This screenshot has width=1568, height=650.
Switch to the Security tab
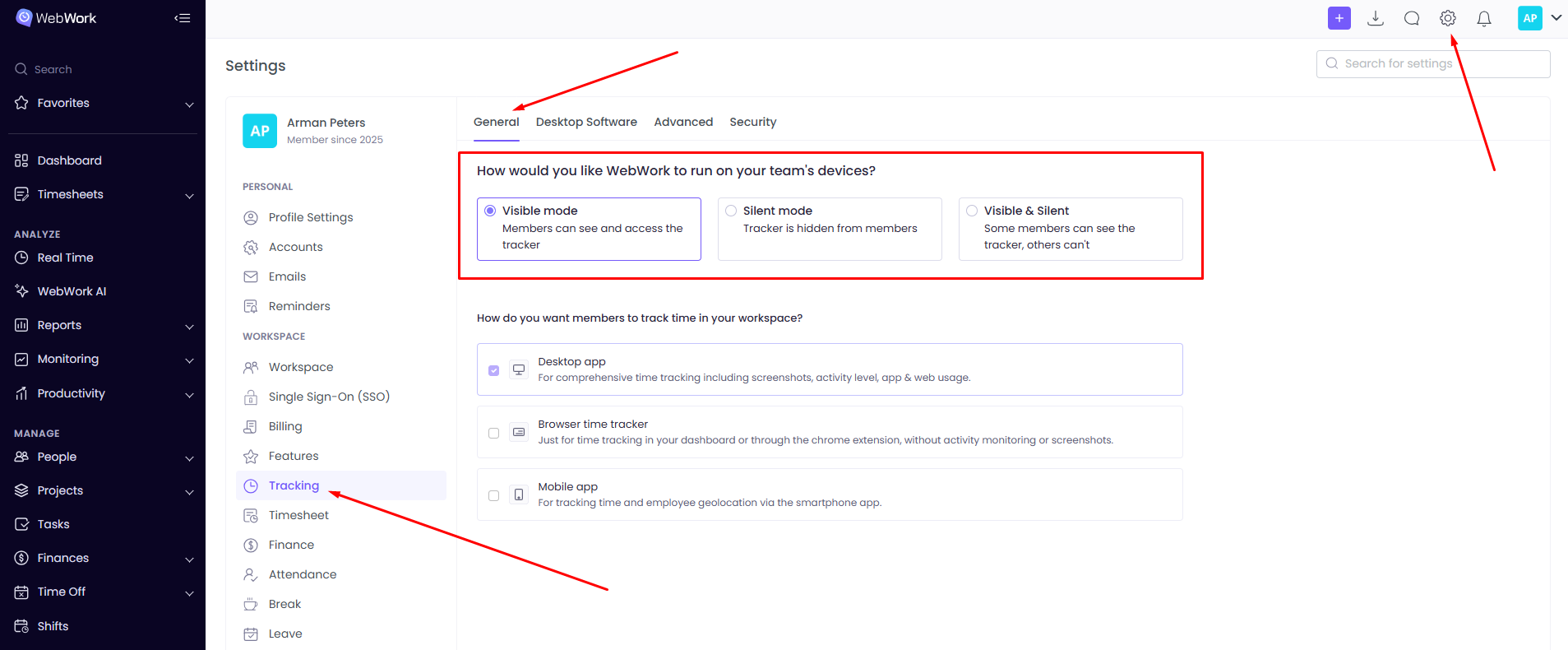click(752, 122)
